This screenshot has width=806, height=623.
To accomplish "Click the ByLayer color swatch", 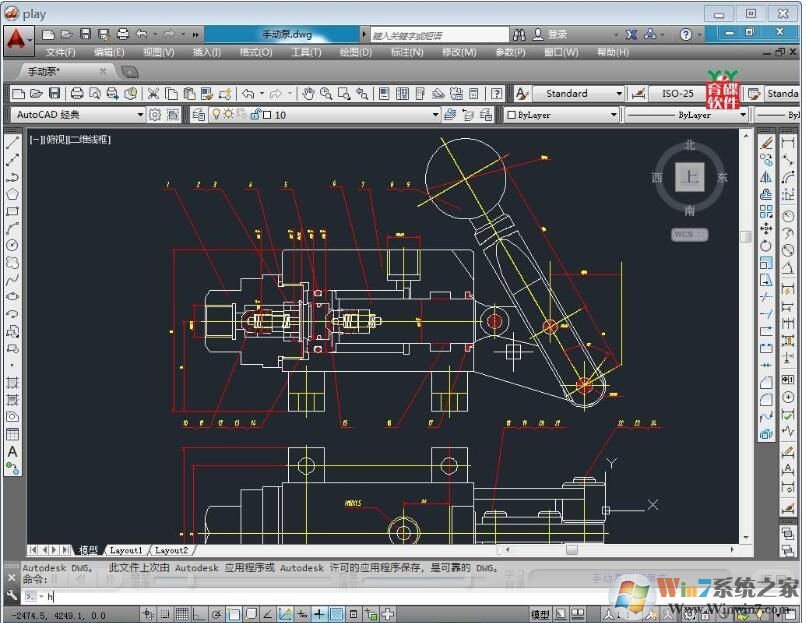I will 510,114.
